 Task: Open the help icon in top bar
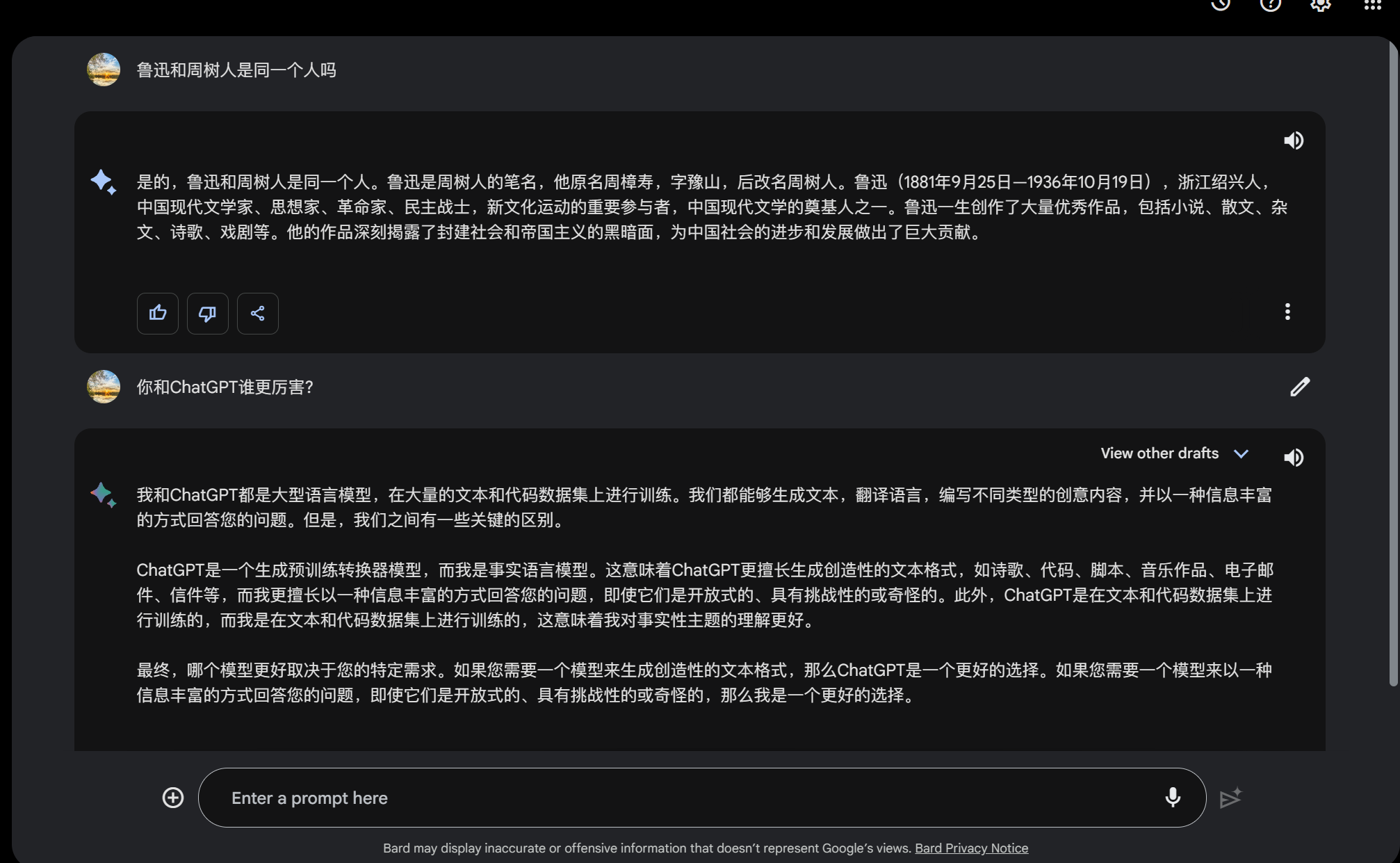coord(1271,4)
